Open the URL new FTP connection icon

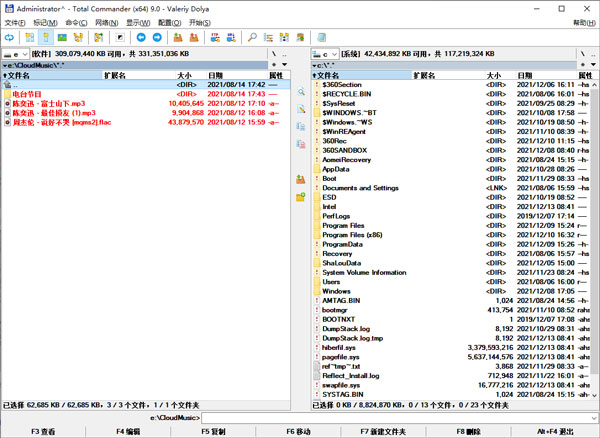click(x=231, y=37)
